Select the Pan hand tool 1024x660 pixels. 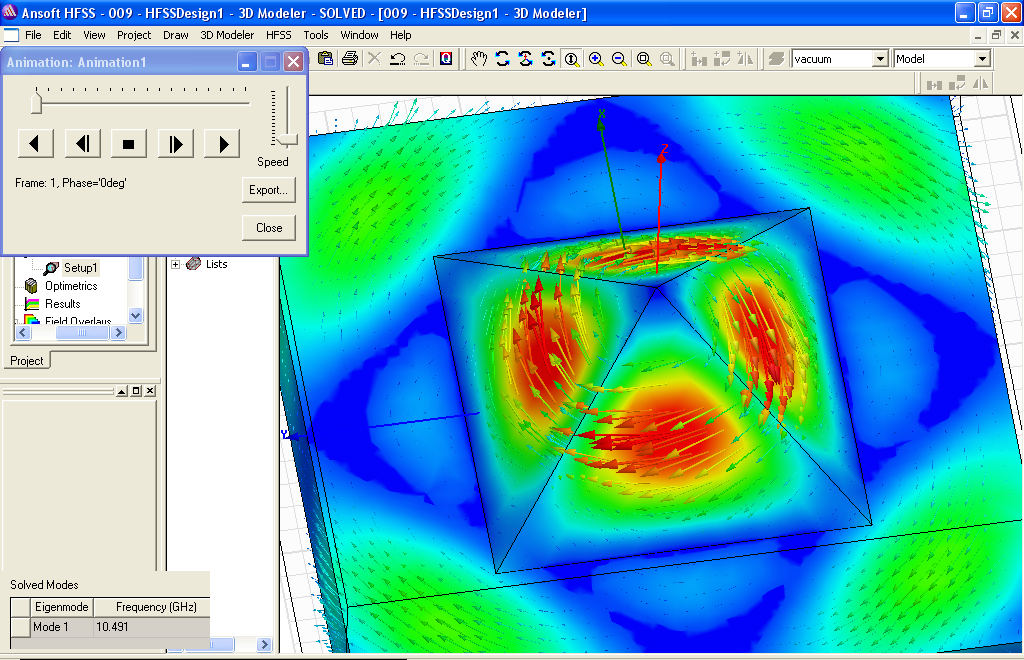[x=479, y=59]
